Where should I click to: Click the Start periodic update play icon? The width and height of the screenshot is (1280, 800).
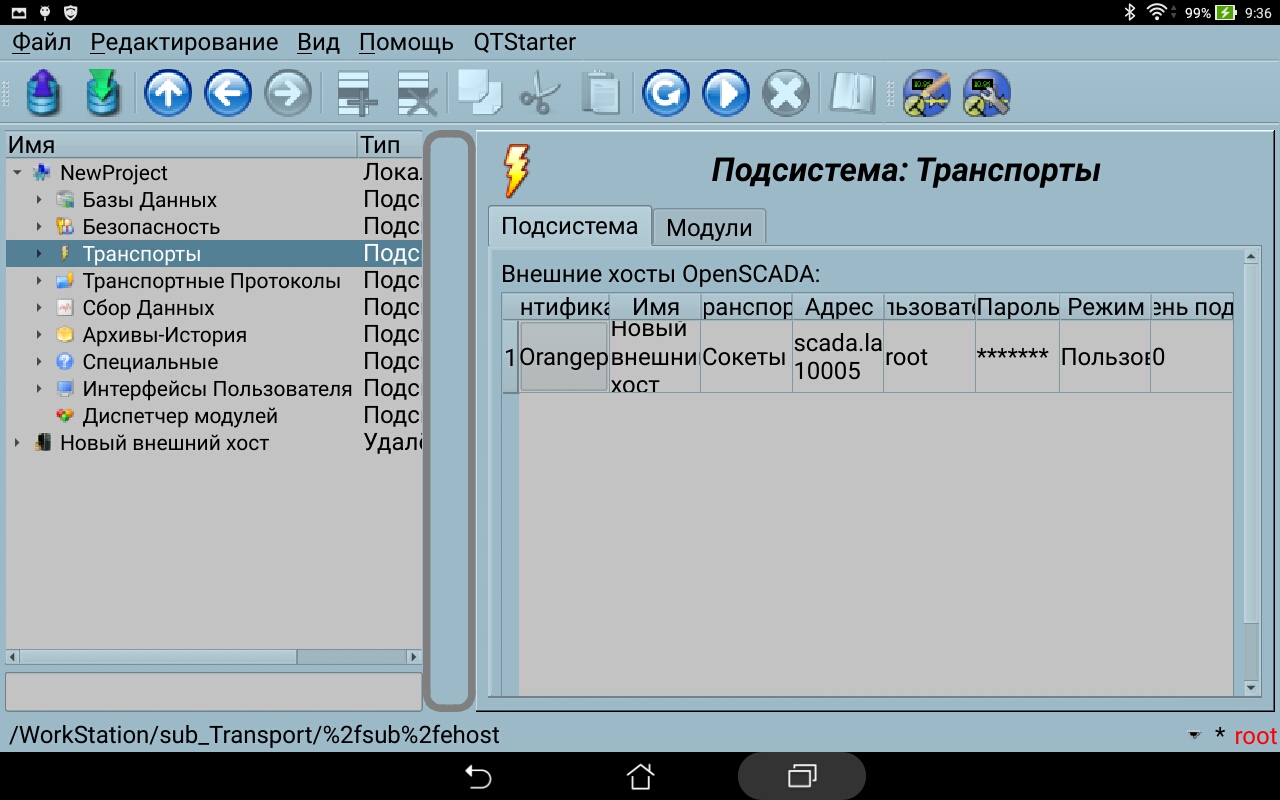point(726,94)
